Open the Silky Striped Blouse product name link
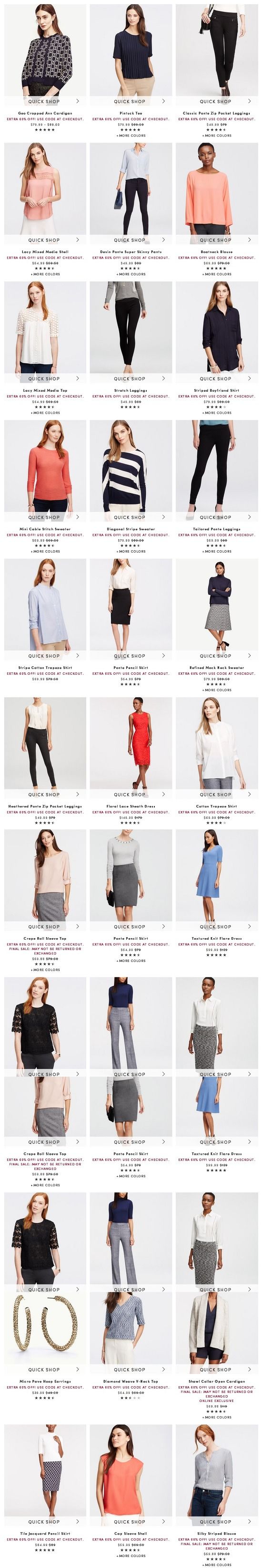 pos(216,1533)
